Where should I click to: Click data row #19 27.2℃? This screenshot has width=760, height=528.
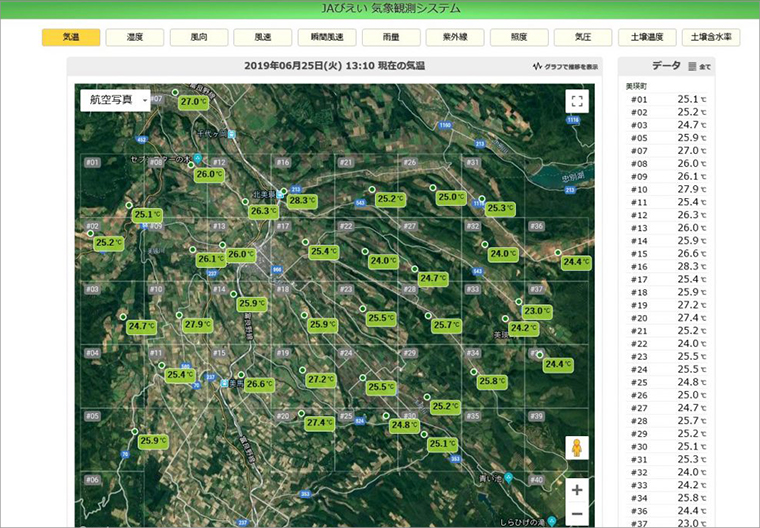point(667,305)
